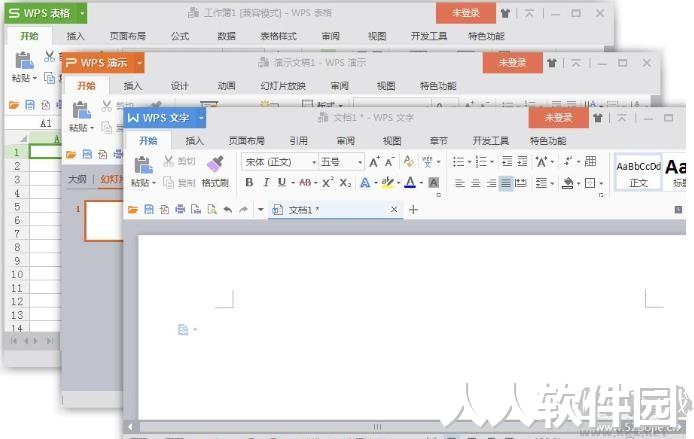Click 未登录 login button in WPS 文字

pyautogui.click(x=559, y=118)
